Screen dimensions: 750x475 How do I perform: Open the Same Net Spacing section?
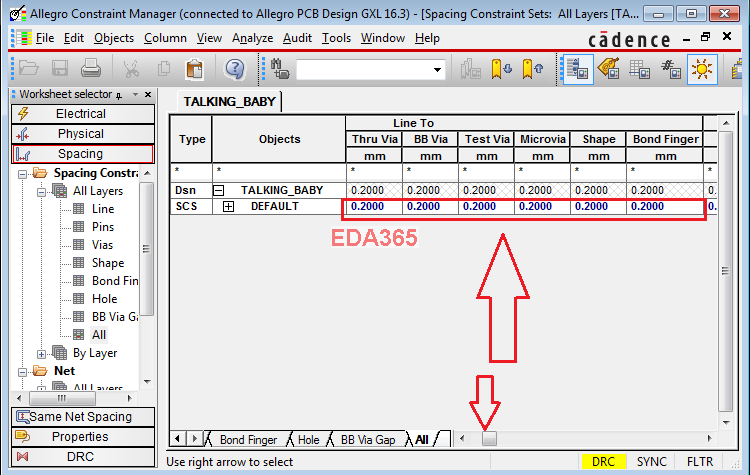(83, 417)
